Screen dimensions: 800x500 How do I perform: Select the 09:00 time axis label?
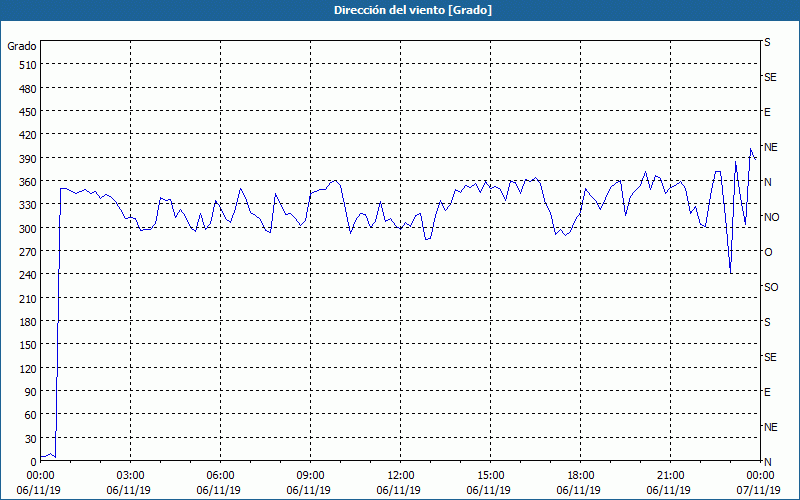[x=311, y=476]
